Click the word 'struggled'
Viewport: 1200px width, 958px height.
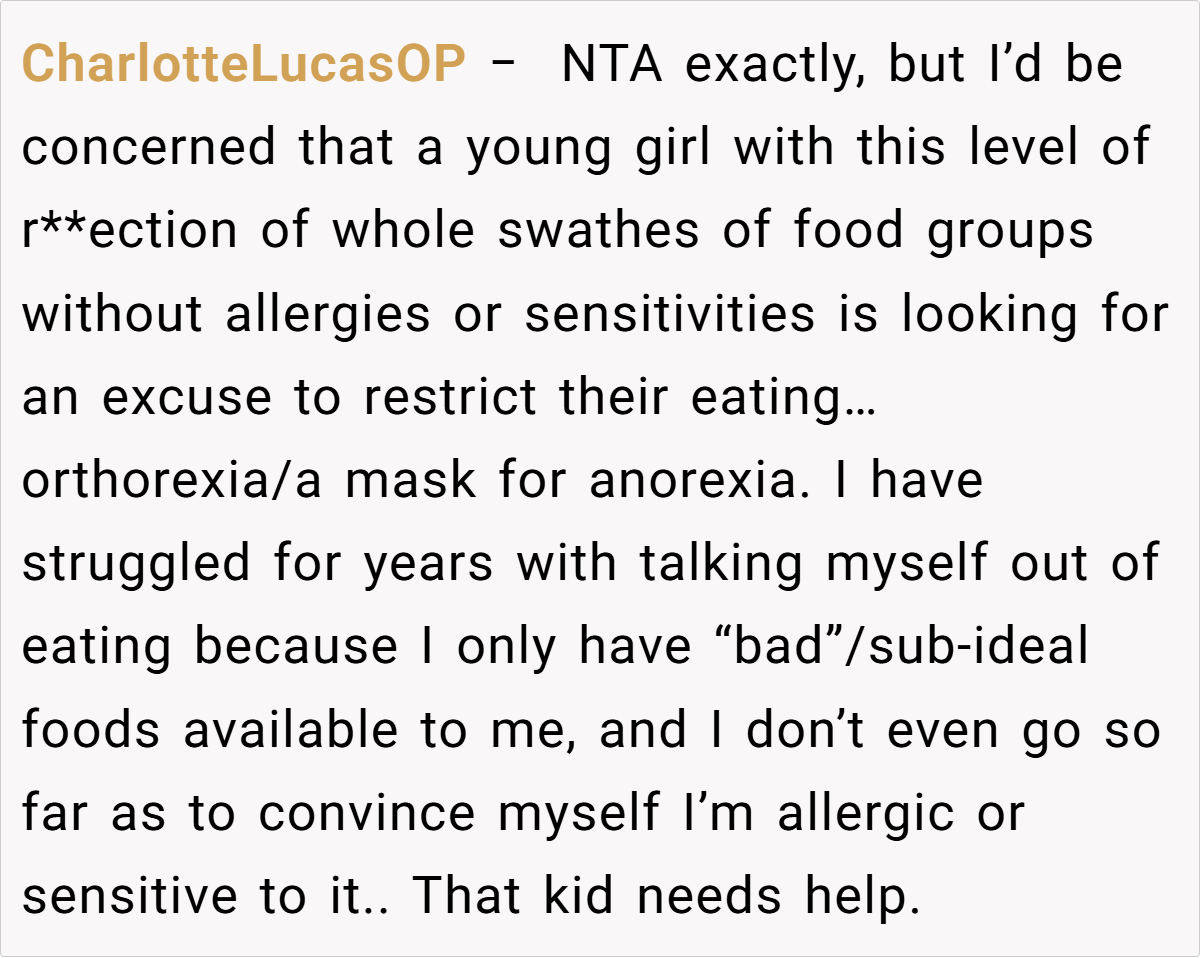coord(137,564)
